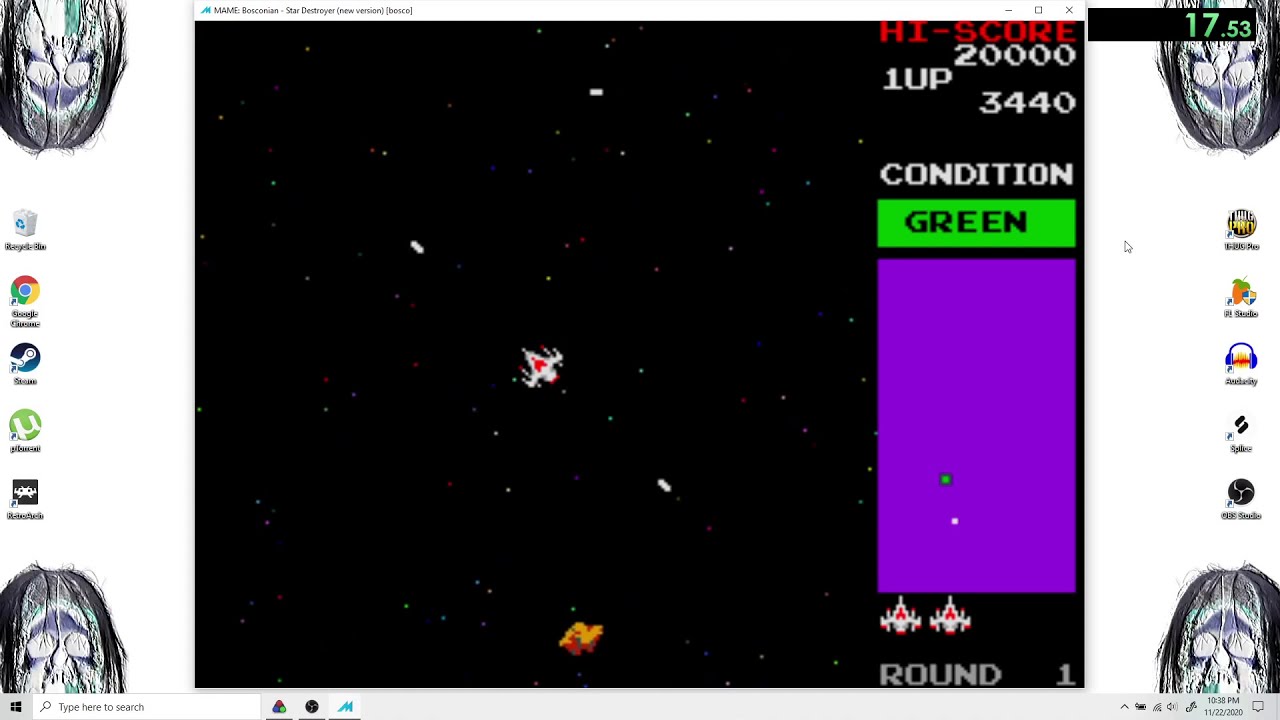Maximize the MAME window
The width and height of the screenshot is (1280, 720).
coord(1038,10)
